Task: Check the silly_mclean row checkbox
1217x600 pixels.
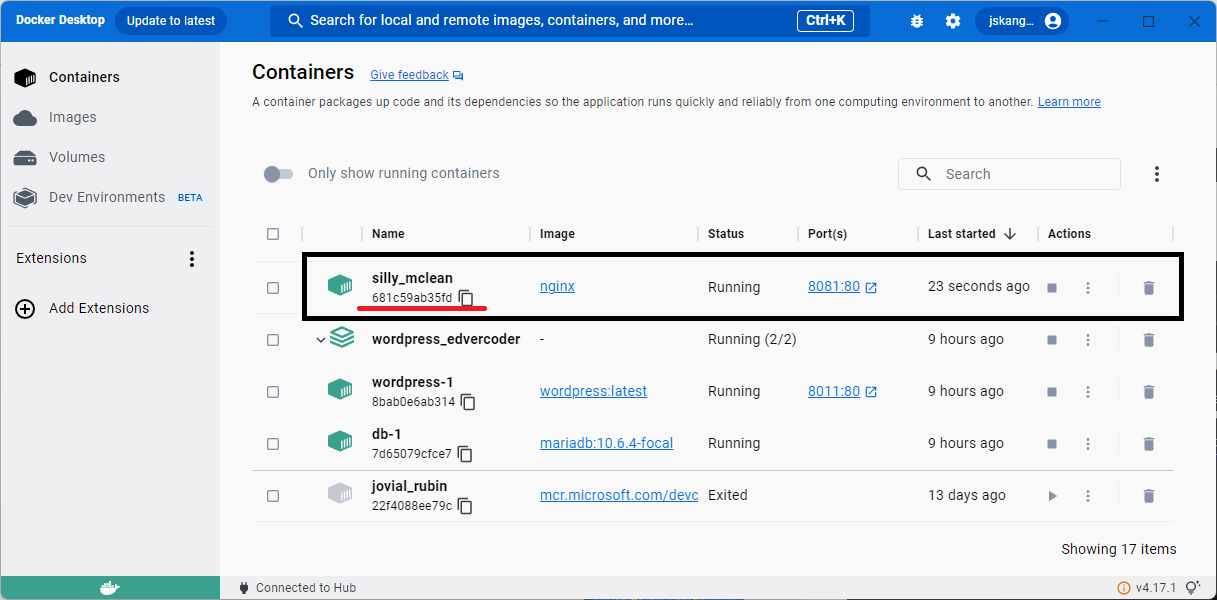Action: [273, 288]
